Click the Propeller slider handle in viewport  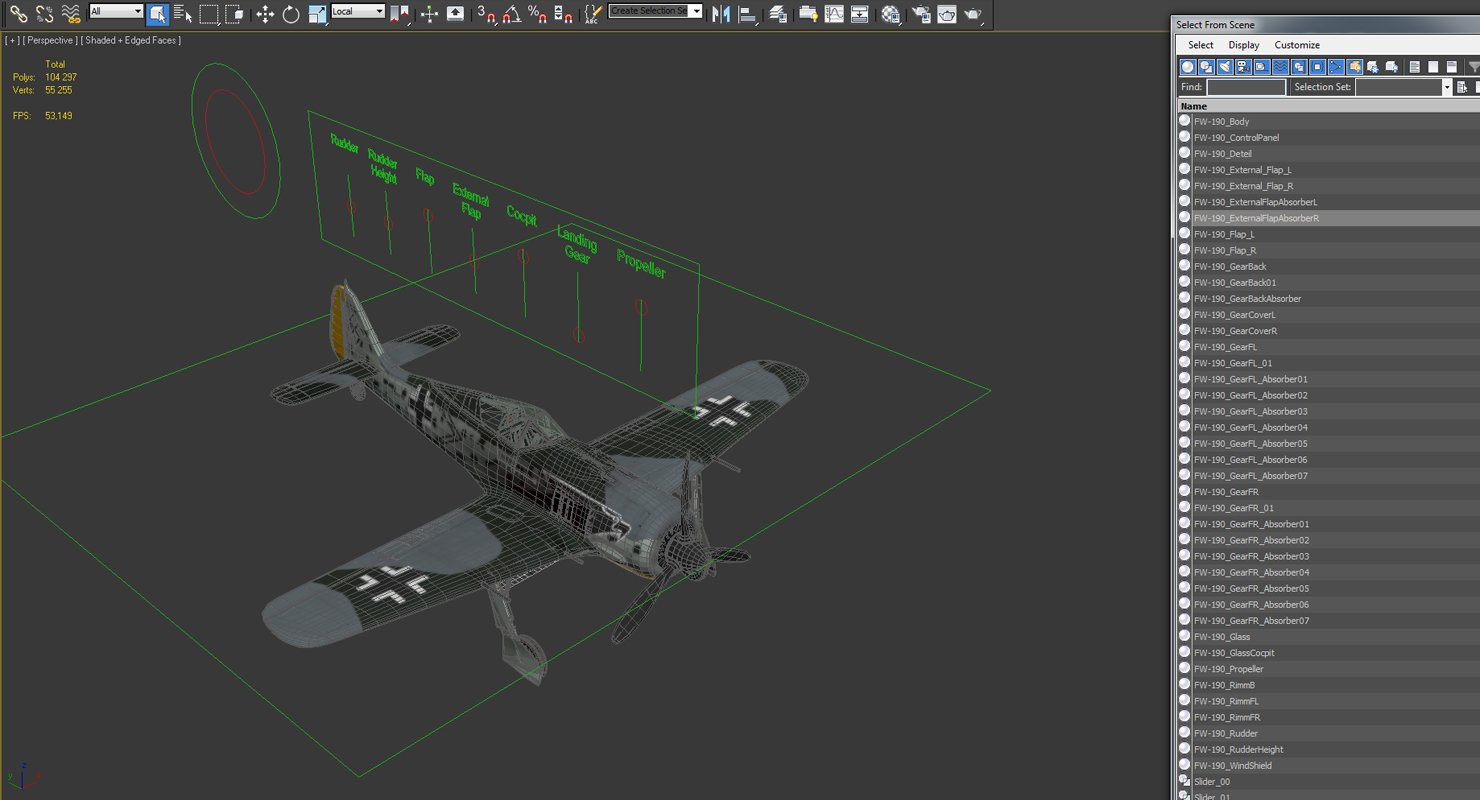642,307
